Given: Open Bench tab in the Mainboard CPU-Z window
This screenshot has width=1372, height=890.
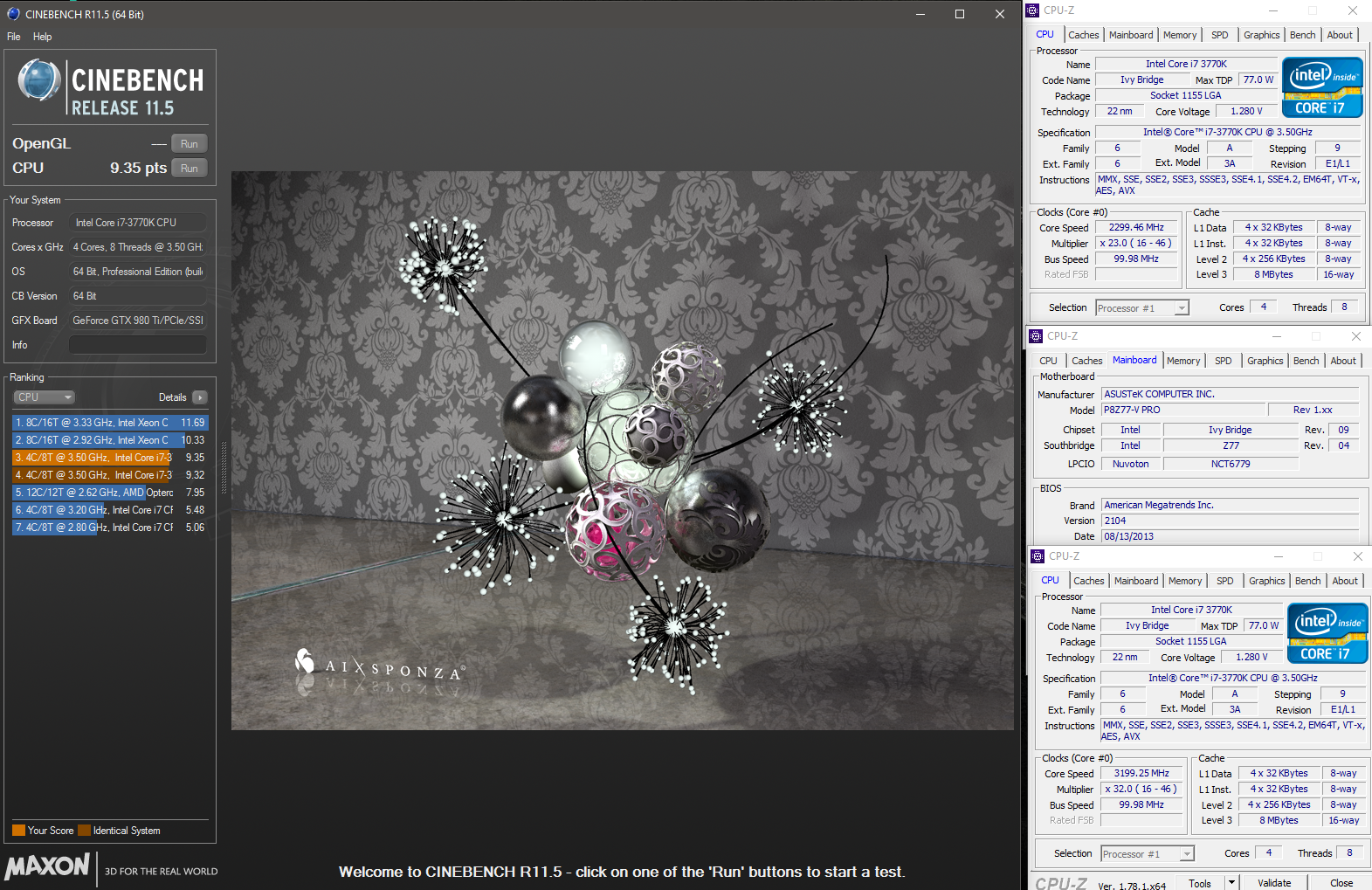Looking at the screenshot, I should (1307, 361).
